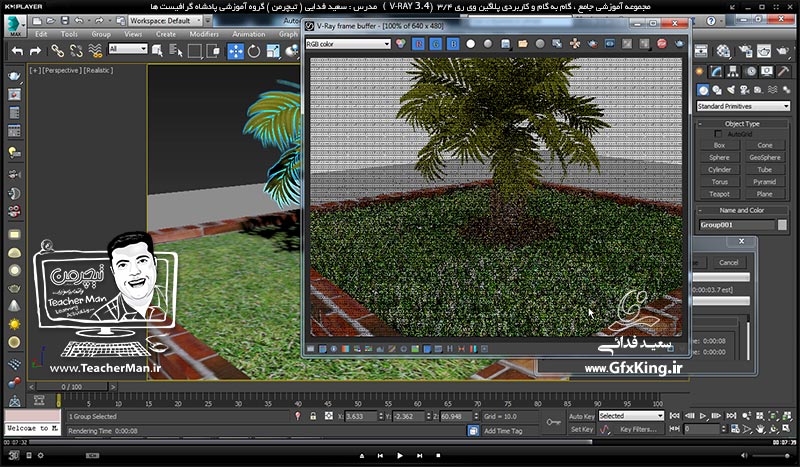Click the render teapot in V-Ray frame buffer
The image size is (800, 467).
679,44
